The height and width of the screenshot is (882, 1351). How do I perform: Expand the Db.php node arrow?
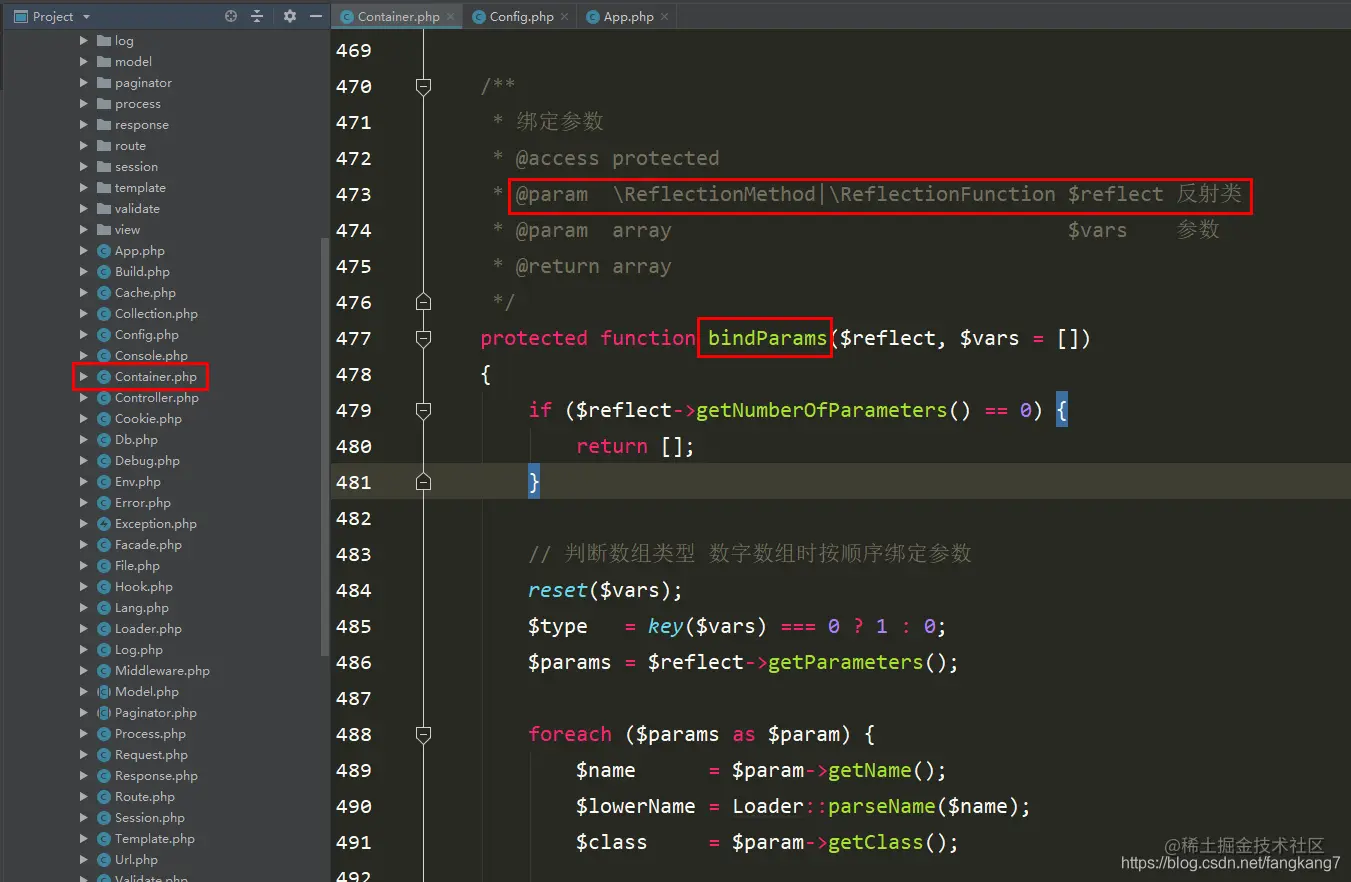point(84,440)
